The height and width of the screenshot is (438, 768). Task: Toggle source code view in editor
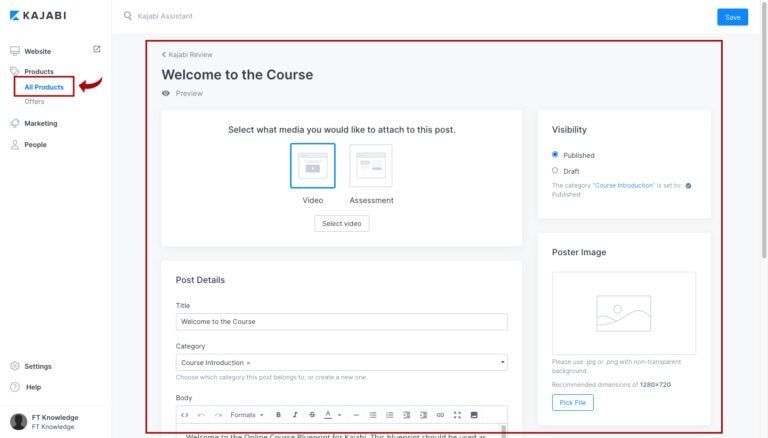185,415
